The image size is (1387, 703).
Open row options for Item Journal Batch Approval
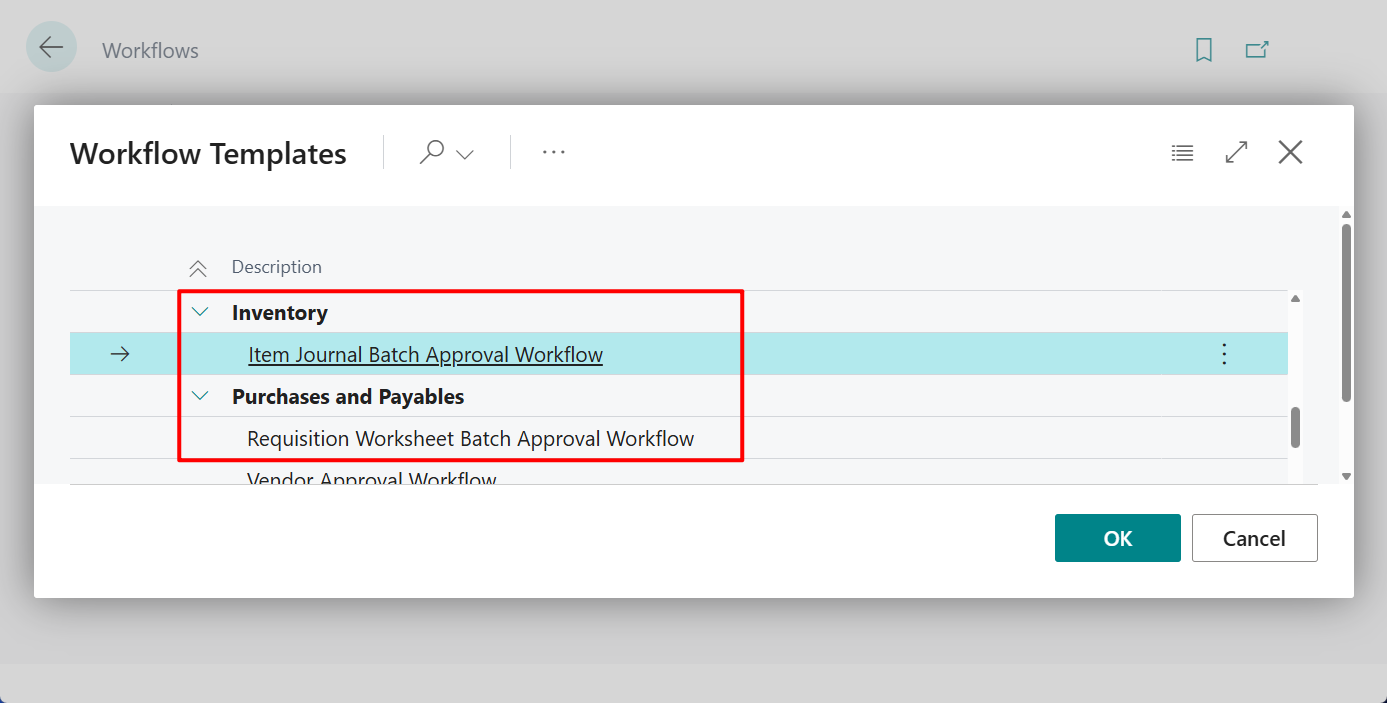tap(1224, 353)
